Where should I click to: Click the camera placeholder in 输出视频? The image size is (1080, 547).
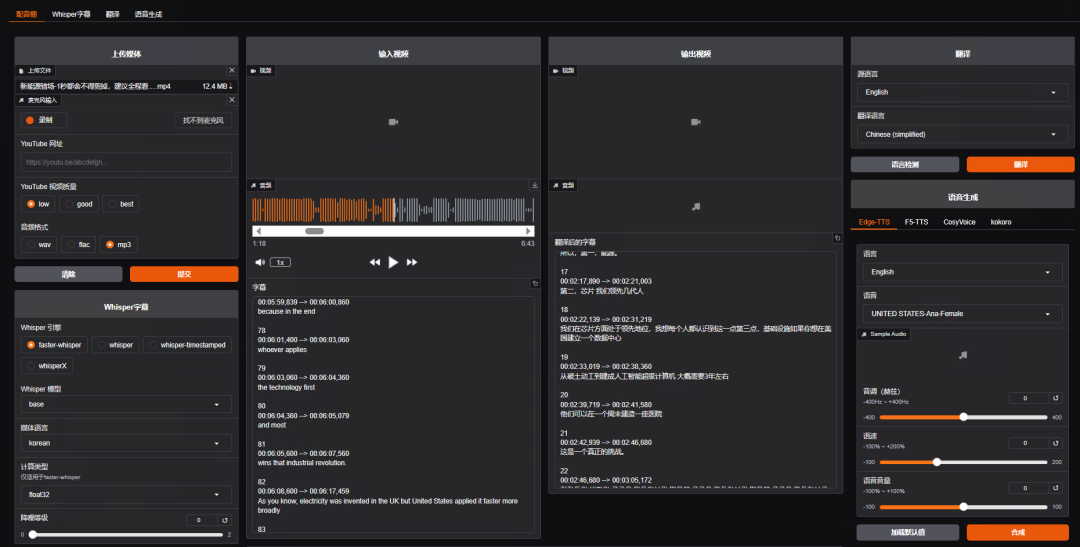point(696,122)
